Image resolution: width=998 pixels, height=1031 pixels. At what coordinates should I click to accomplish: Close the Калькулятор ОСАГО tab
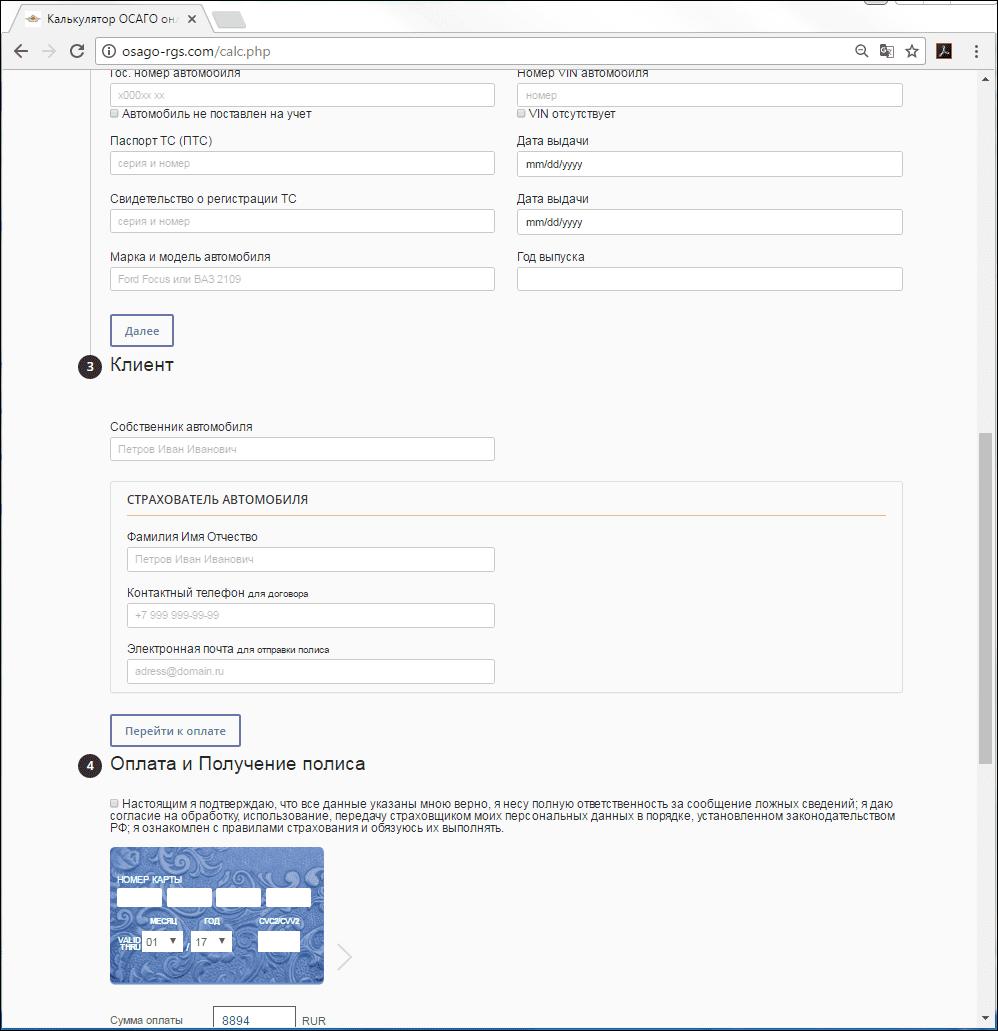coord(192,19)
